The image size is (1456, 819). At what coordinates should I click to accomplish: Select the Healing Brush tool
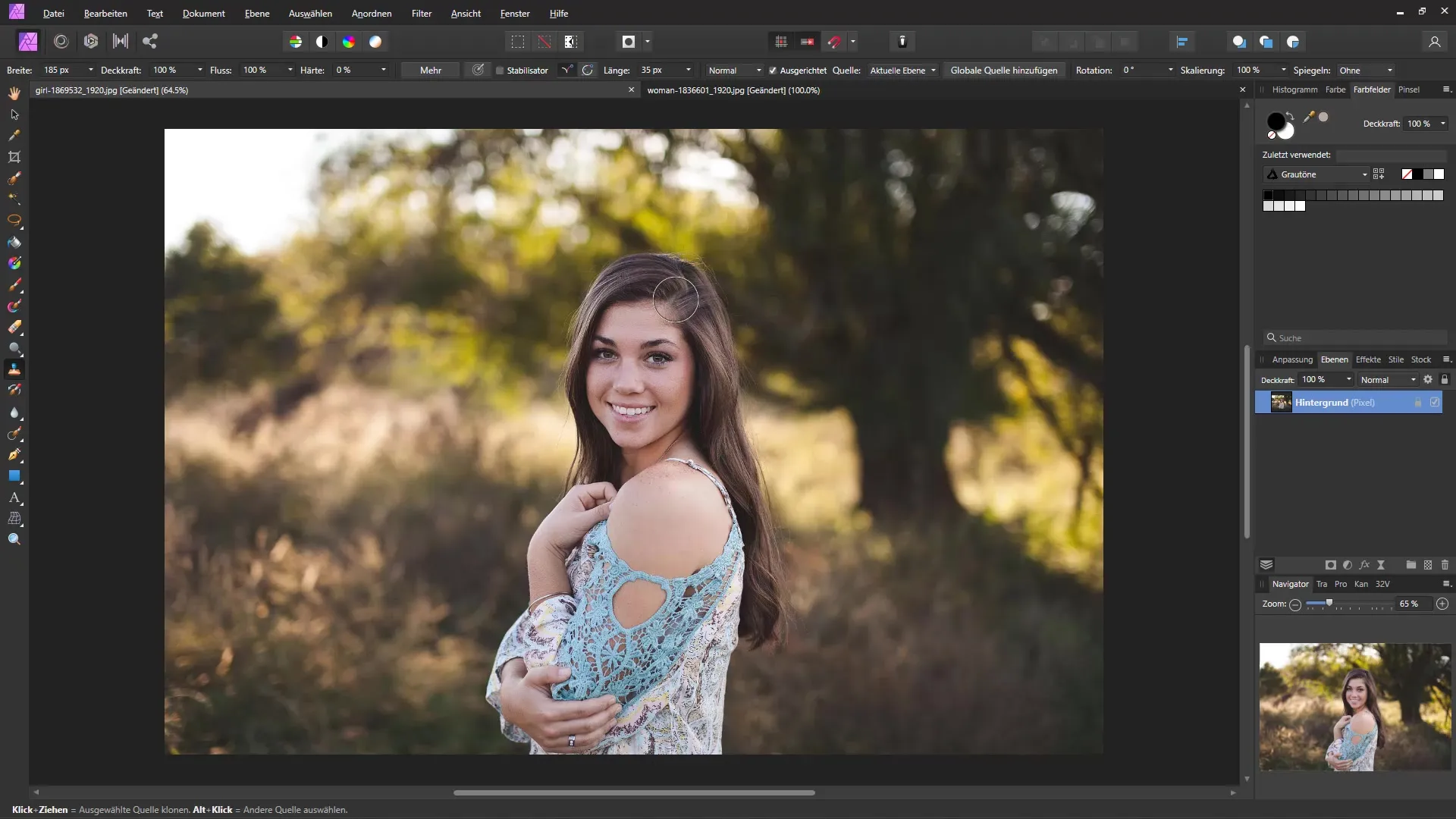point(14,369)
